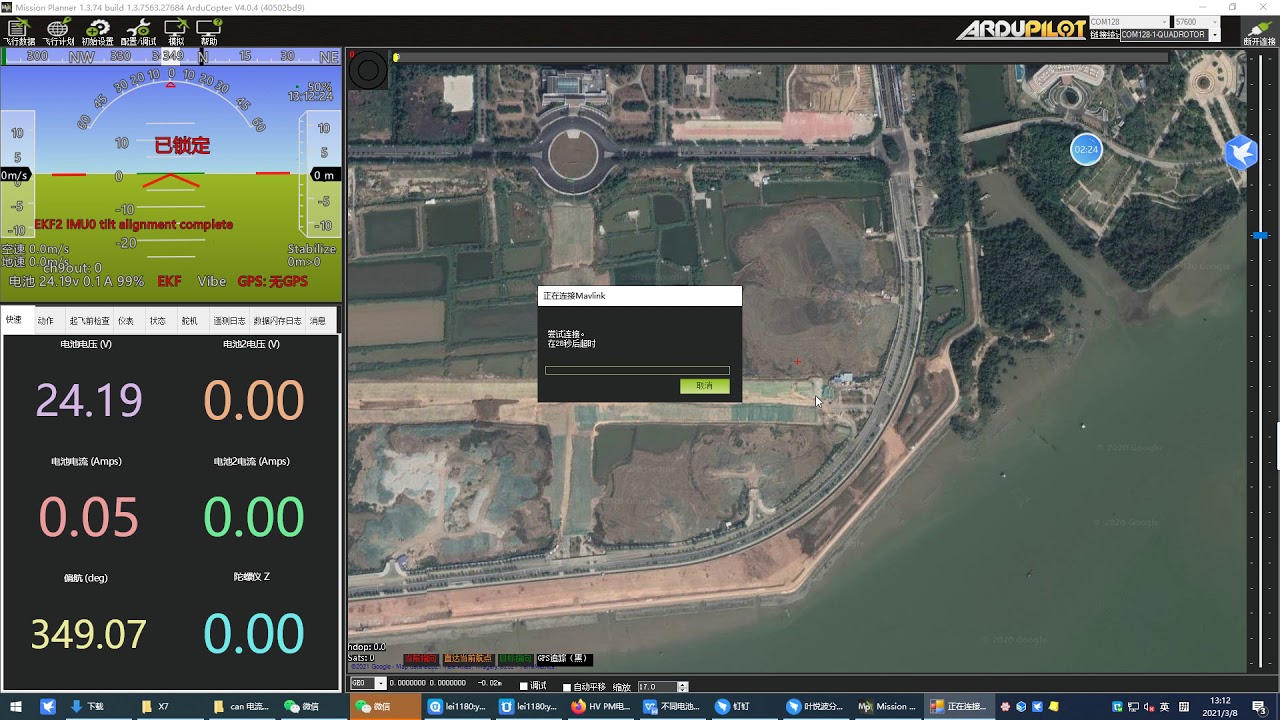This screenshot has height=720, width=1280.
Task: Open the Mission Planner taskbar item
Action: pos(887,706)
